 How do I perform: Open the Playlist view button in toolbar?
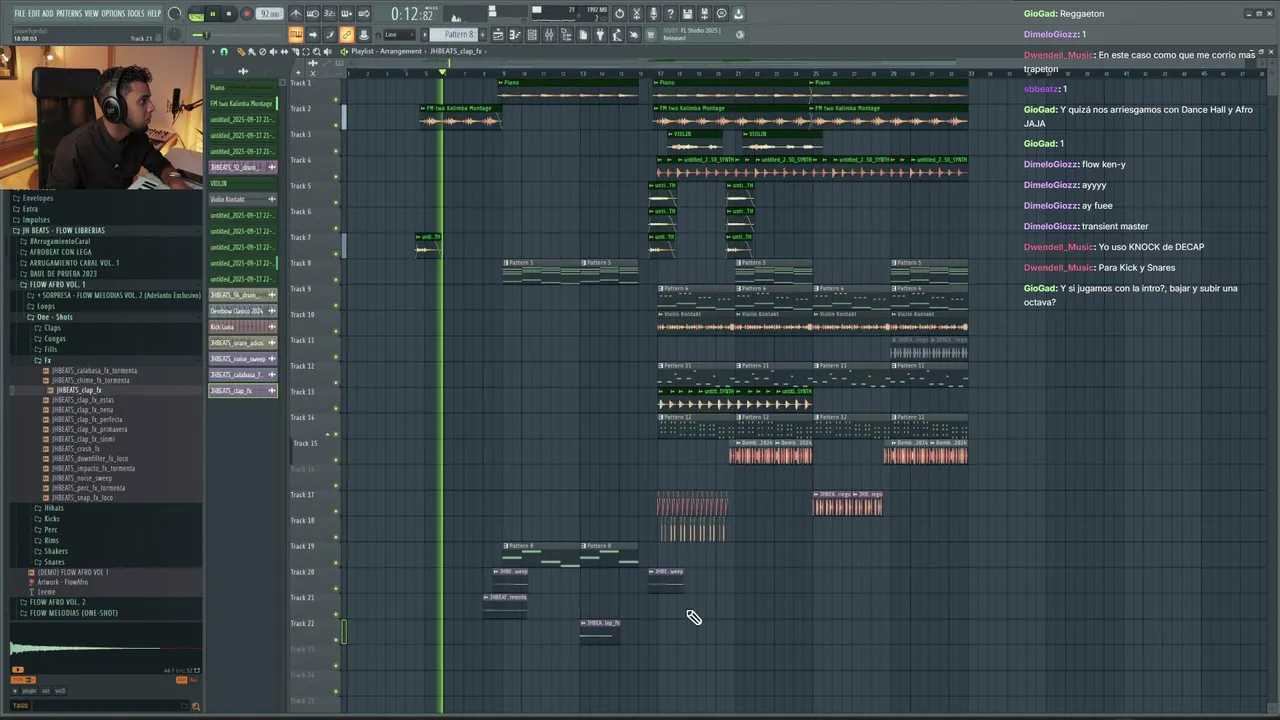tap(498, 35)
